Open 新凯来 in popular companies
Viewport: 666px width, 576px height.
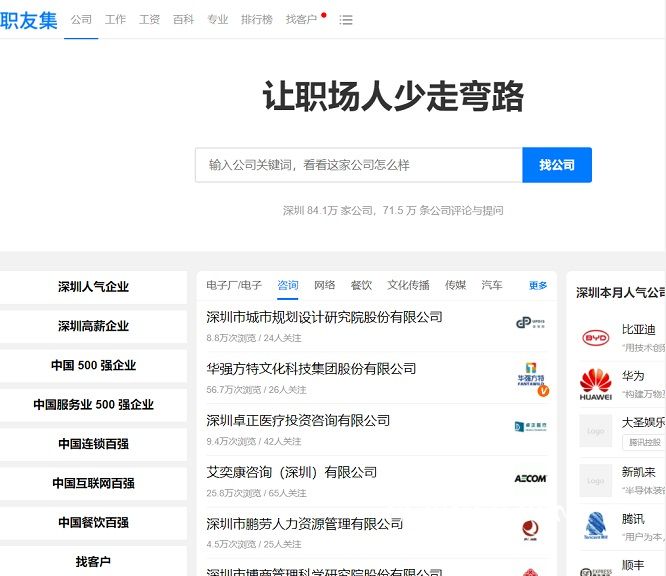(x=638, y=472)
